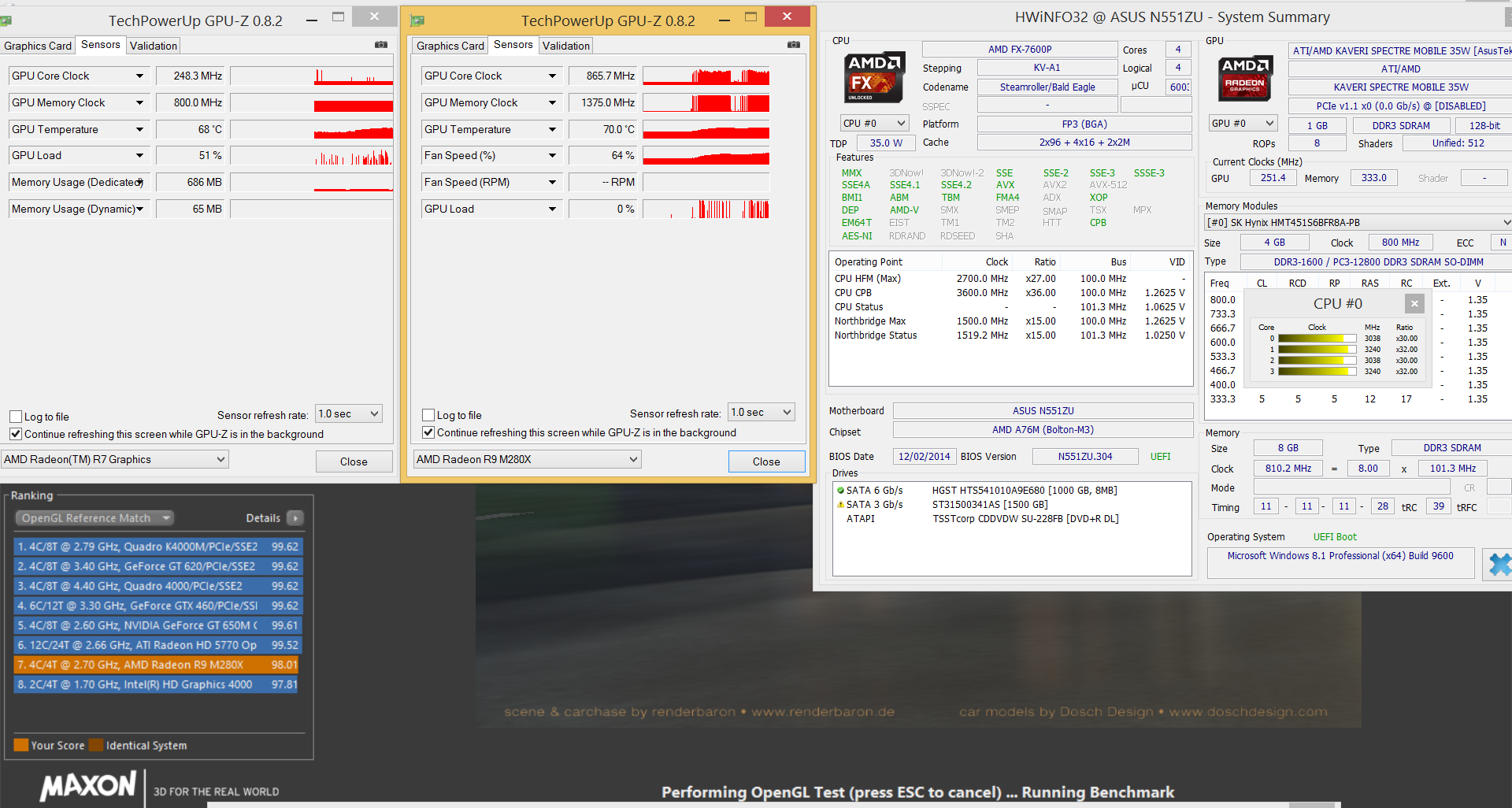Click the AMD FX-7600P CPU name field
This screenshot has width=1512, height=808.
coord(1020,50)
